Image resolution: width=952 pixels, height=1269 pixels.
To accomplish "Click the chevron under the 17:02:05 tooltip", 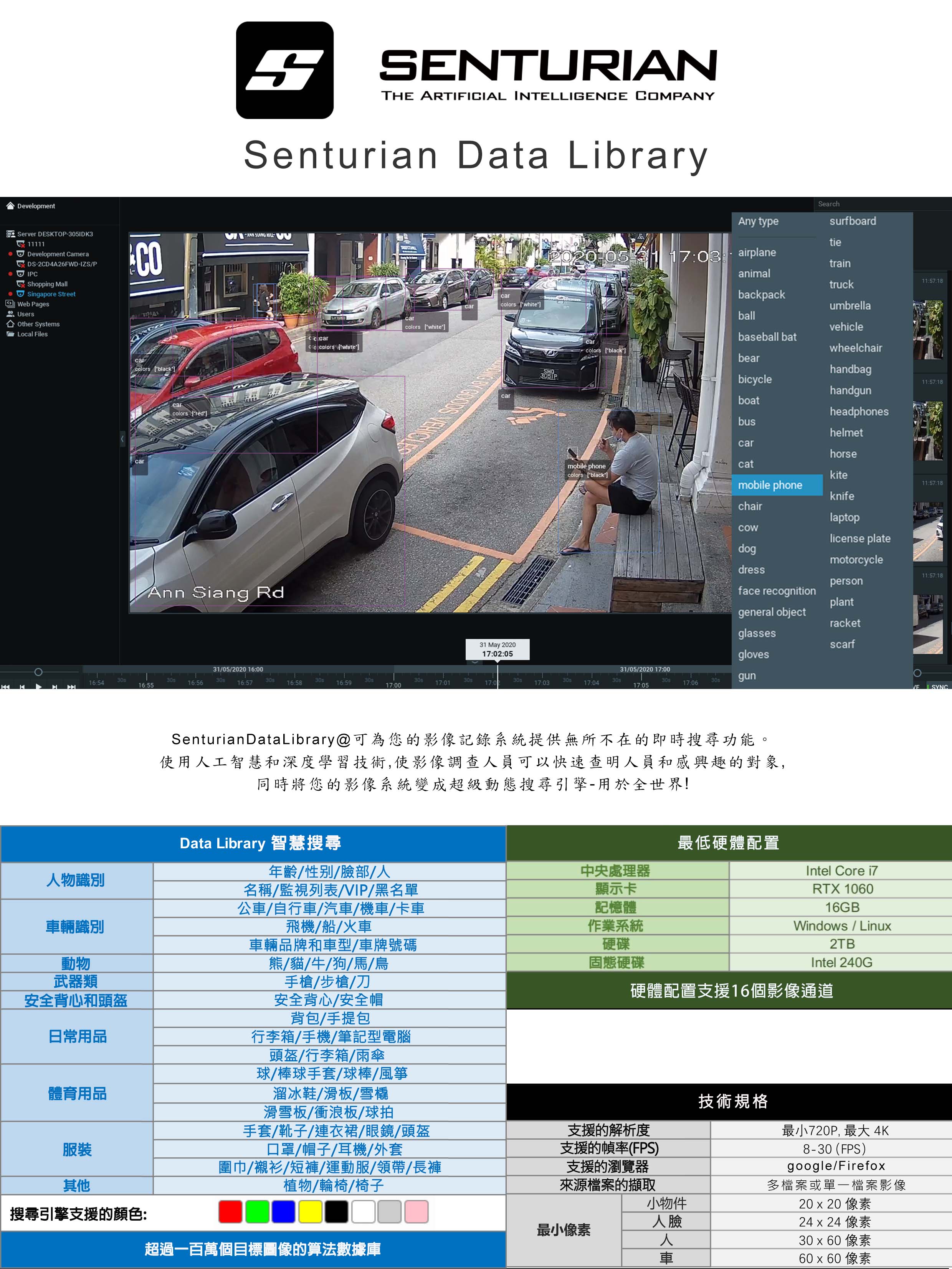I will pyautogui.click(x=474, y=662).
